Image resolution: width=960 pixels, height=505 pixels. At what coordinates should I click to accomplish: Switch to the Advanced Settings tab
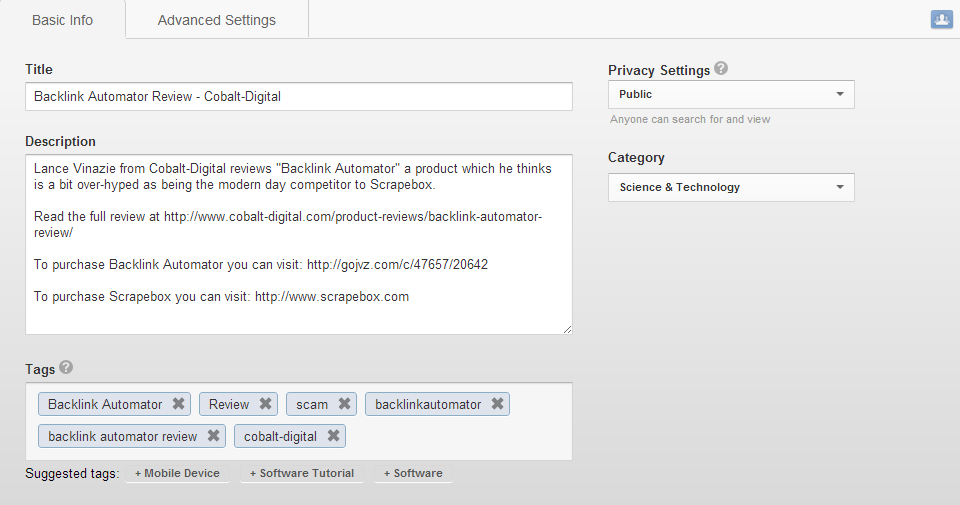[x=217, y=20]
